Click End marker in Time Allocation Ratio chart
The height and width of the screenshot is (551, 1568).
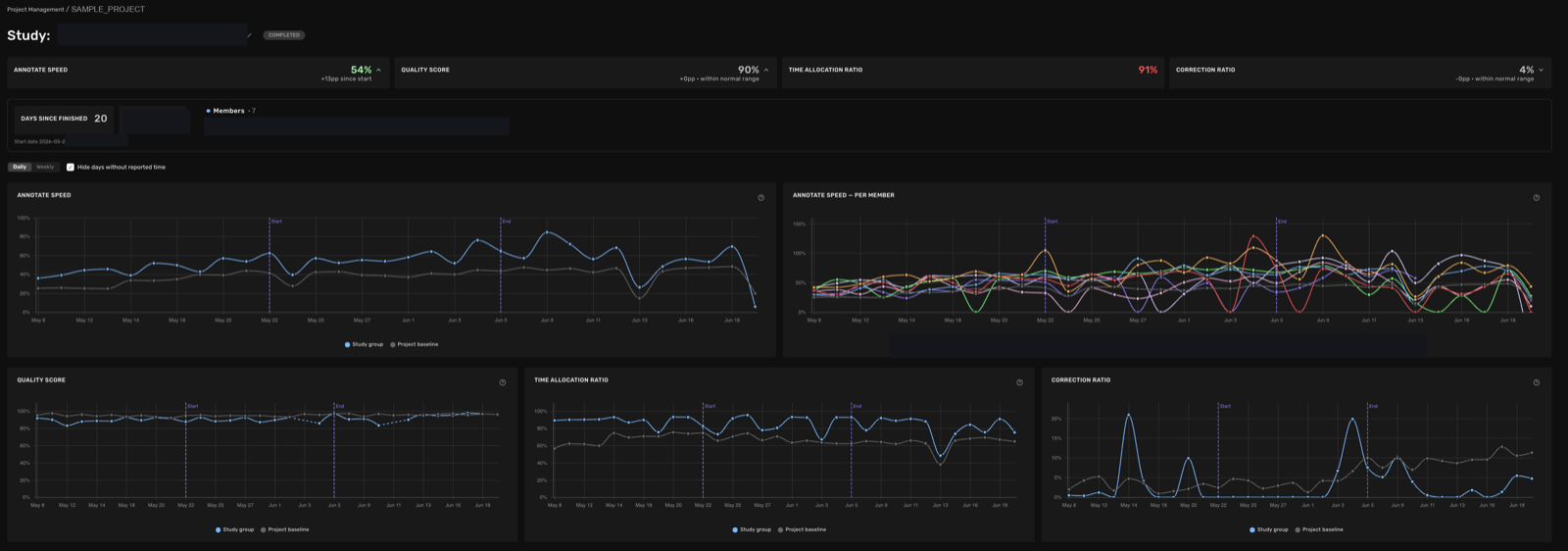click(x=857, y=406)
